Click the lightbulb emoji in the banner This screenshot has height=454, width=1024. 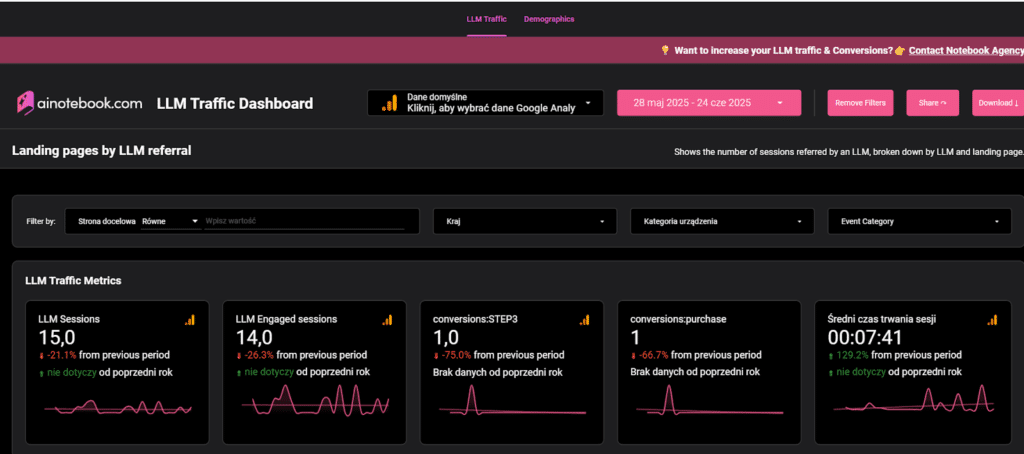665,50
